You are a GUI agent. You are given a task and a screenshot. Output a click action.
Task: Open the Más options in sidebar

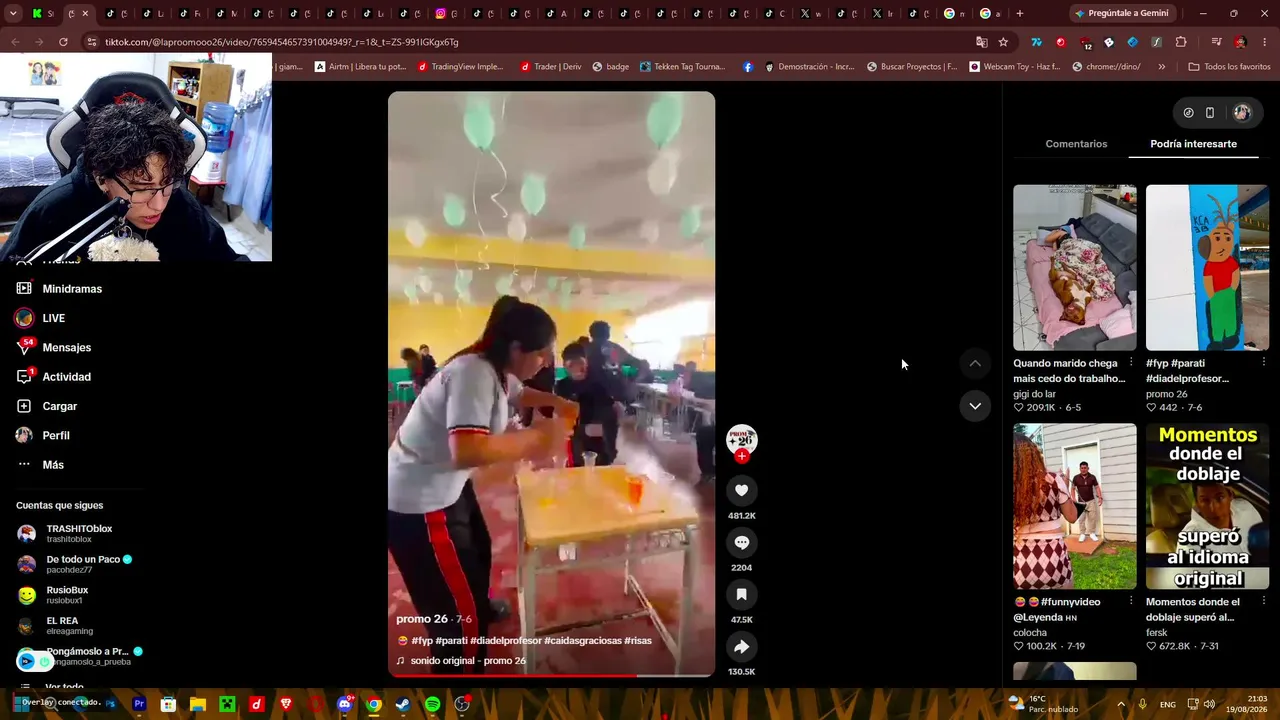tap(40, 465)
